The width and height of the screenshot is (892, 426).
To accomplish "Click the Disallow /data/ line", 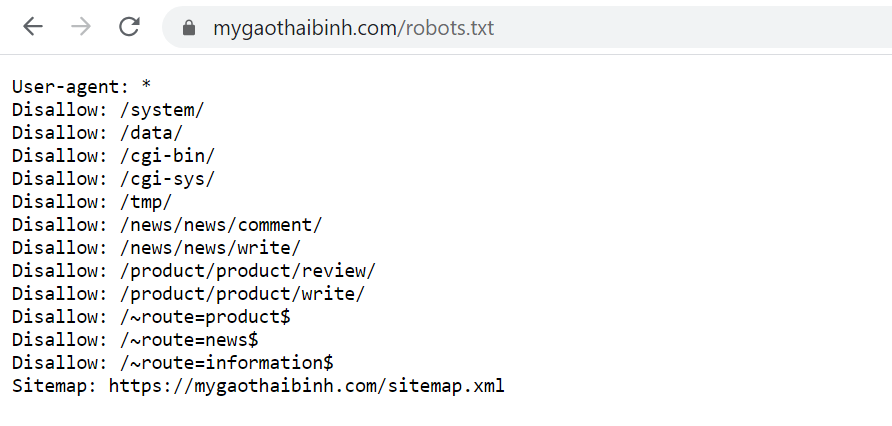I will coord(97,133).
